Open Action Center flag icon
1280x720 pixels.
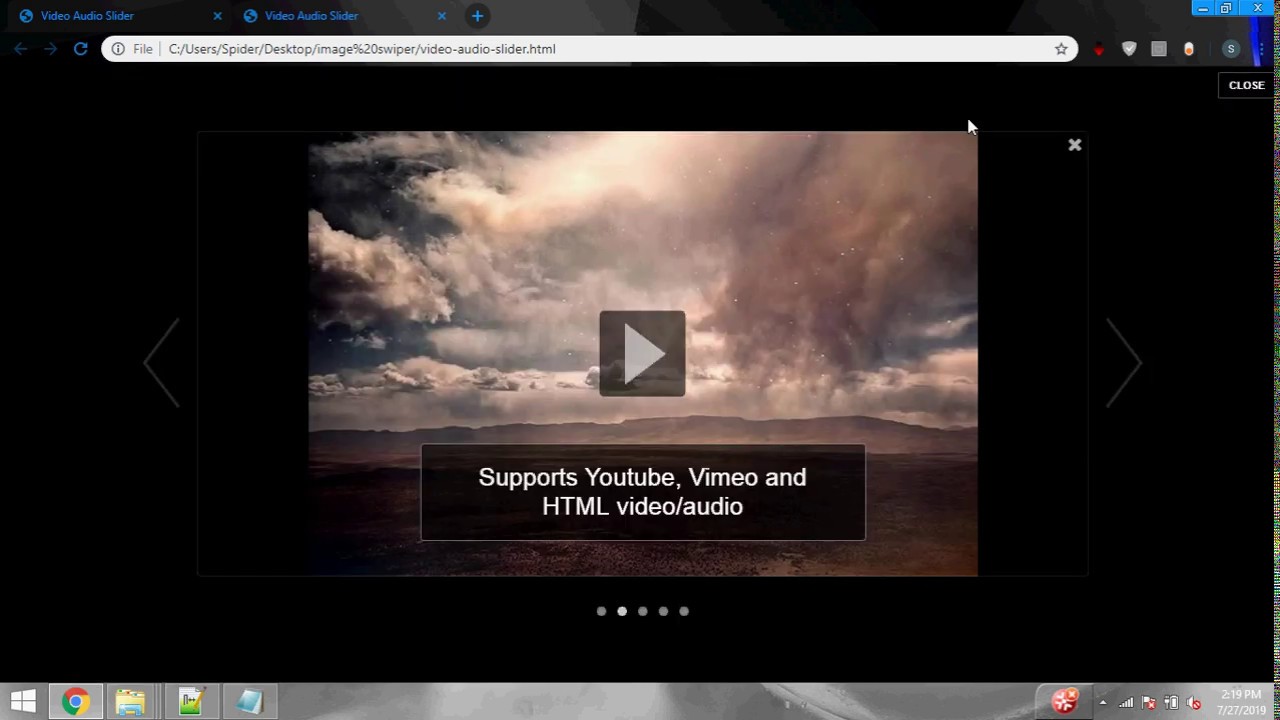(1149, 703)
